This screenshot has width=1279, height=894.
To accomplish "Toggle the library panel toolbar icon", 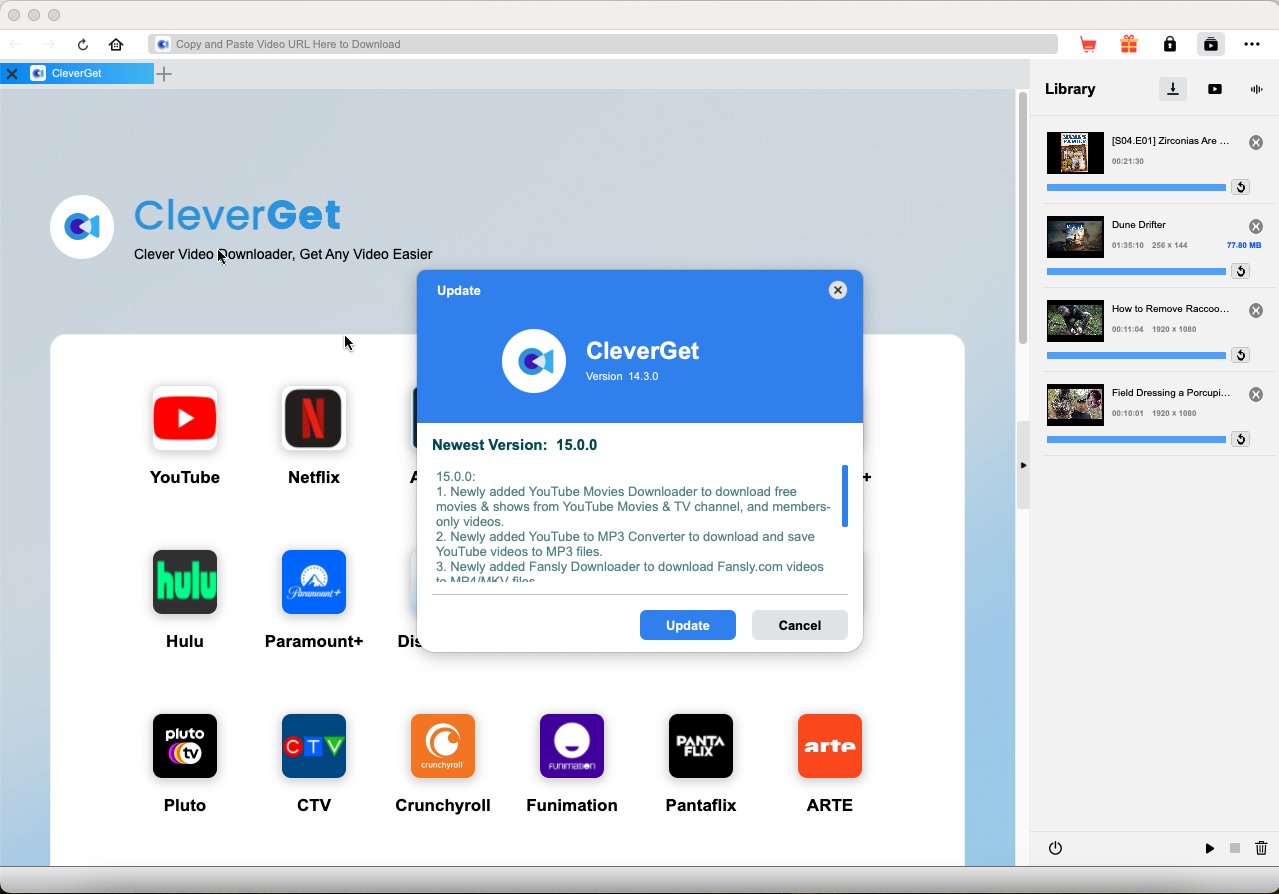I will (1211, 44).
